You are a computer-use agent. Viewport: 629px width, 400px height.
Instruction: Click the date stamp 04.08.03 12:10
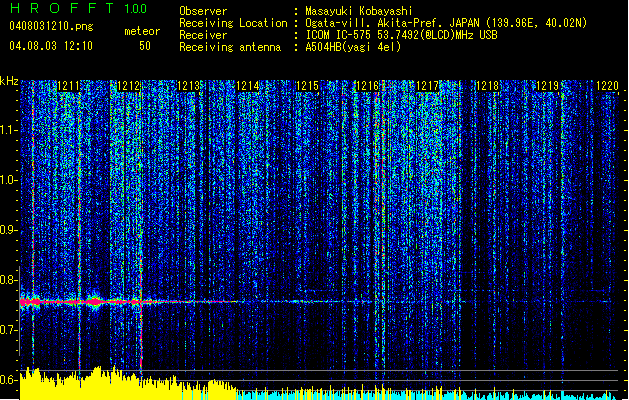[51, 46]
